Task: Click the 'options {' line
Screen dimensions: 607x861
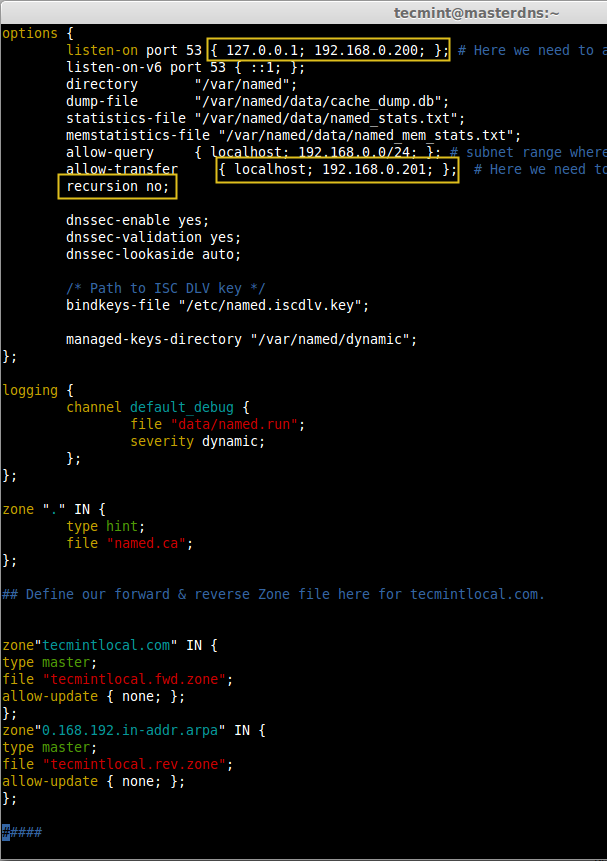Action: [x=38, y=33]
